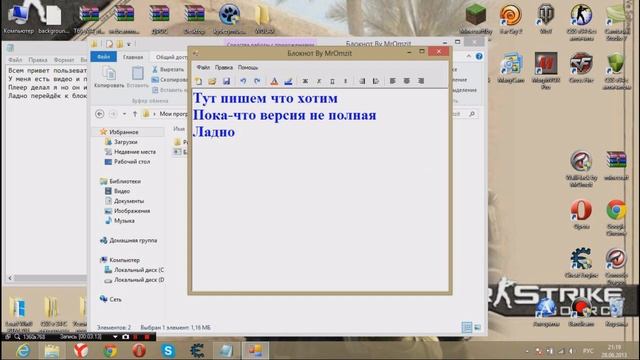Click the Explorer back navigation arrow
640x360 pixels.
(100, 114)
